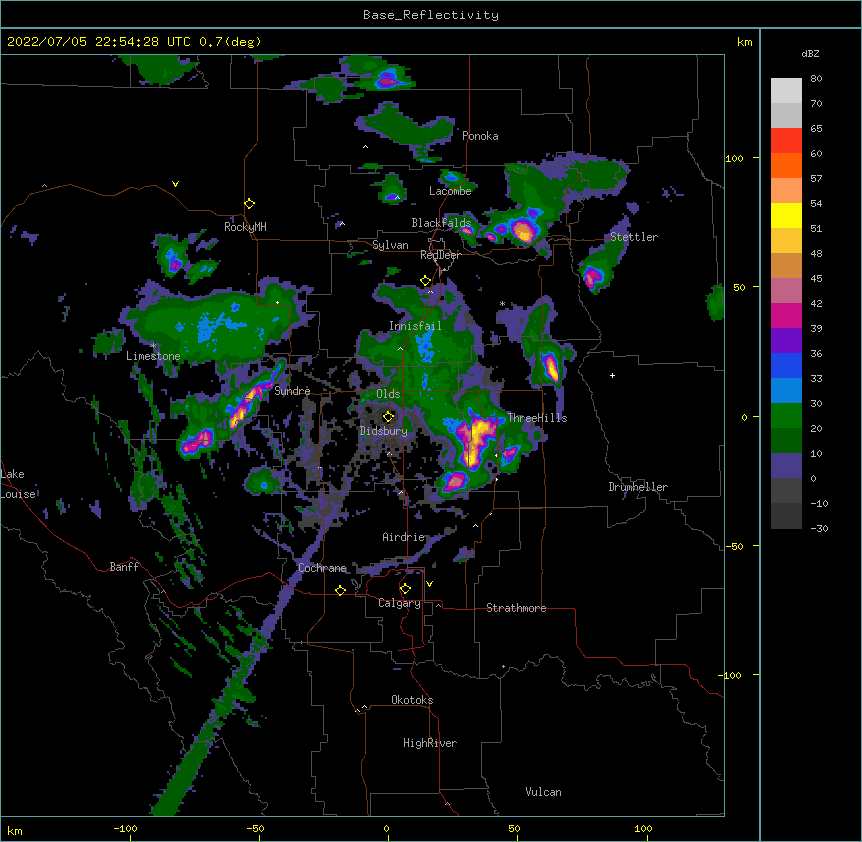This screenshot has width=862, height=842.
Task: Click the Banff label
Action: pos(124,567)
